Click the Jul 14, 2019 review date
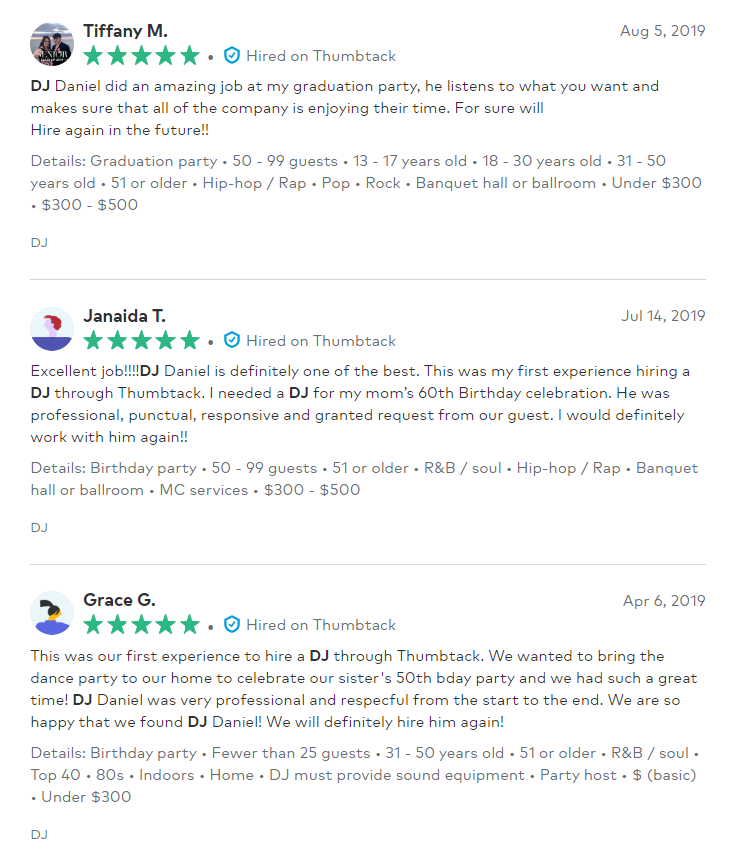This screenshot has width=746, height=855. pyautogui.click(x=663, y=316)
